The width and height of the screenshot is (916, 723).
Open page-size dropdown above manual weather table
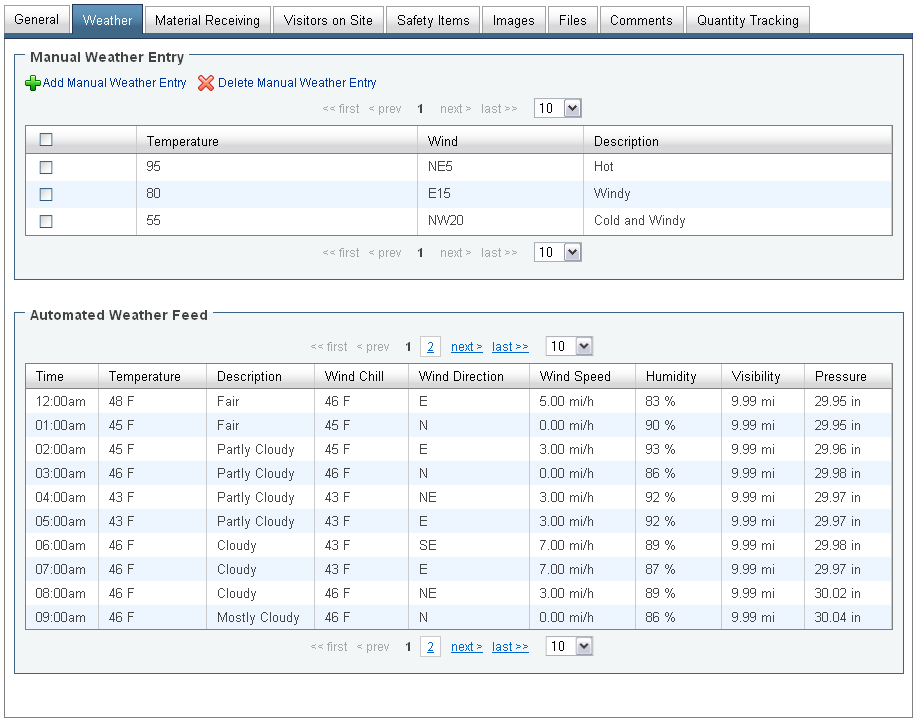click(558, 108)
